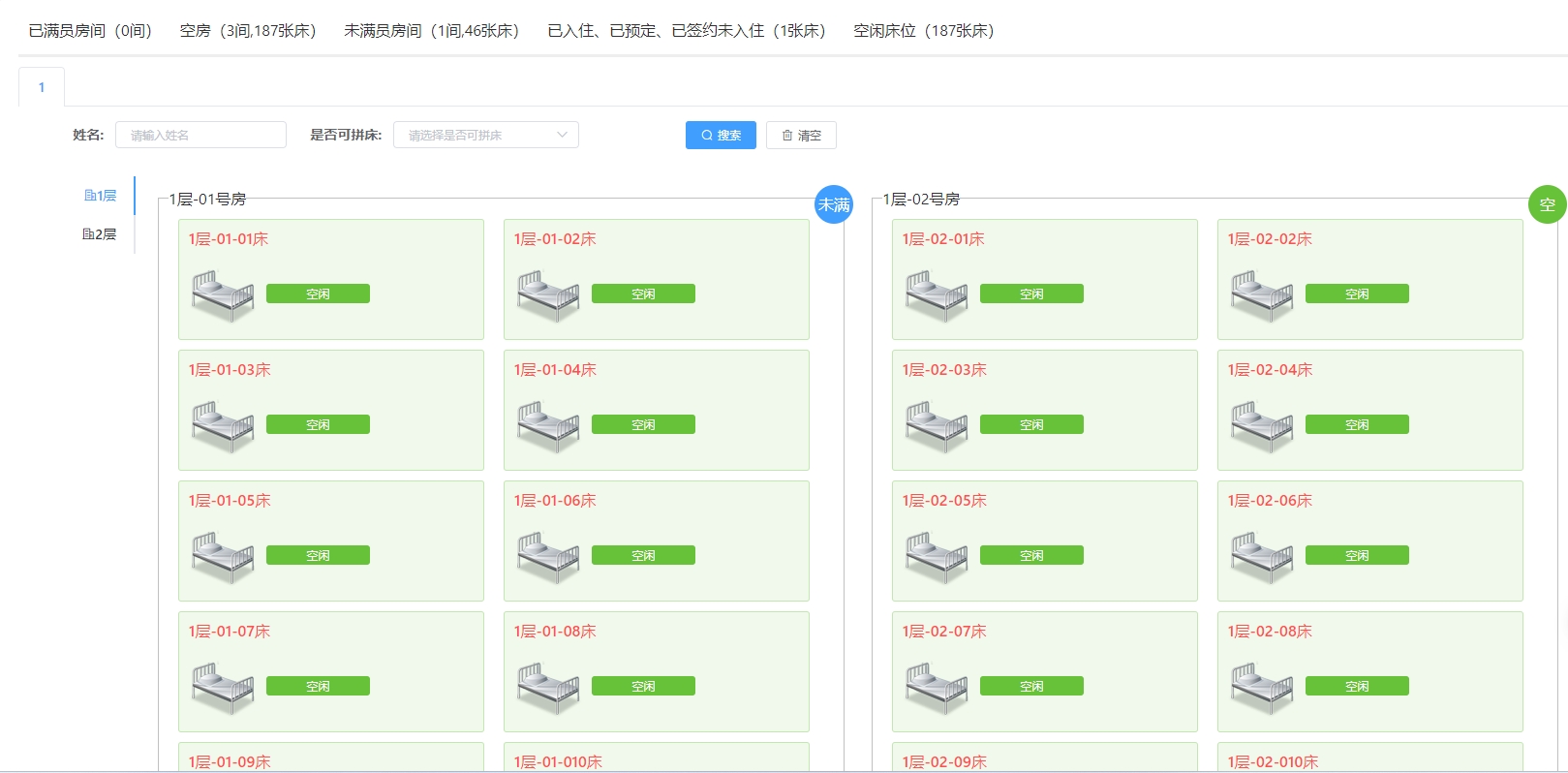
Task: Select the 1层 floor in sidebar
Action: [x=100, y=196]
